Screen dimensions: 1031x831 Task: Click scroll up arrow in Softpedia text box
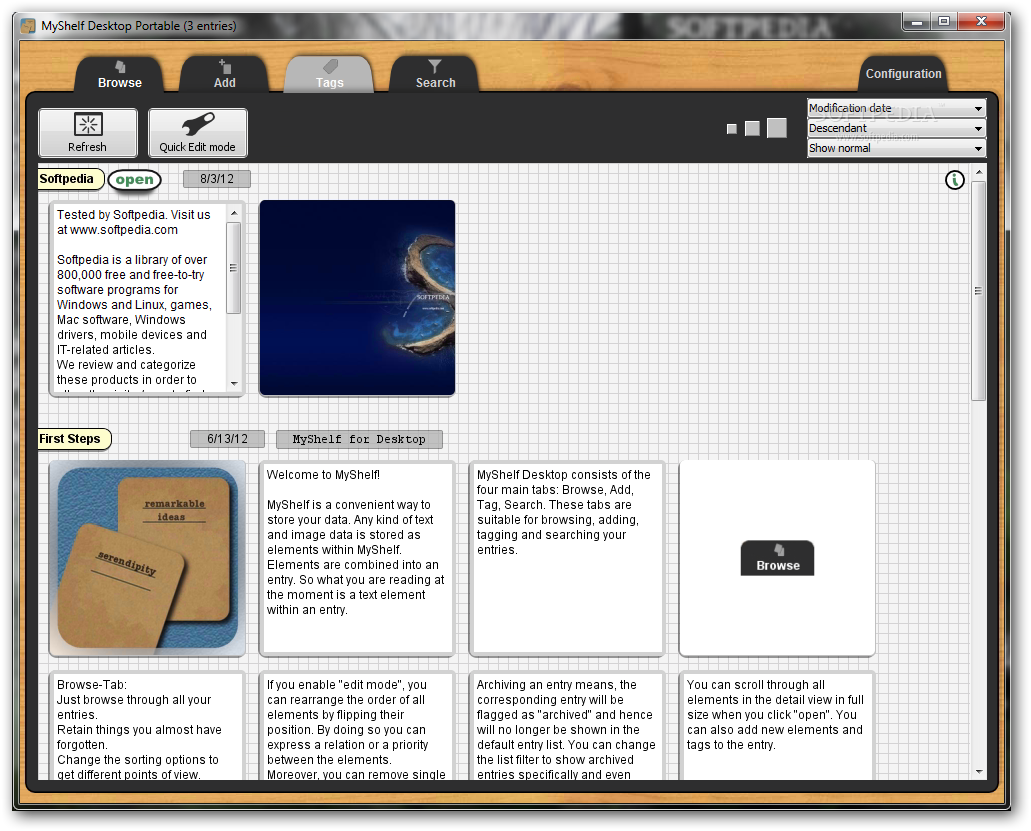(x=234, y=214)
